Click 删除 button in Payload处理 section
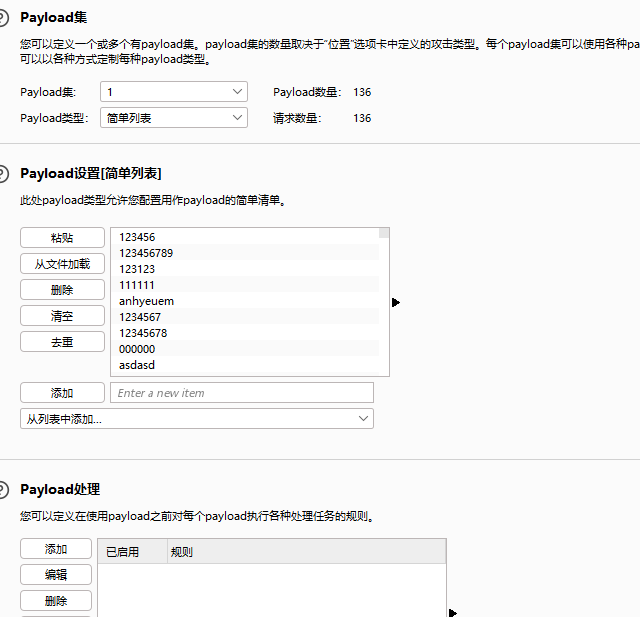The height and width of the screenshot is (617, 640). tap(56, 601)
